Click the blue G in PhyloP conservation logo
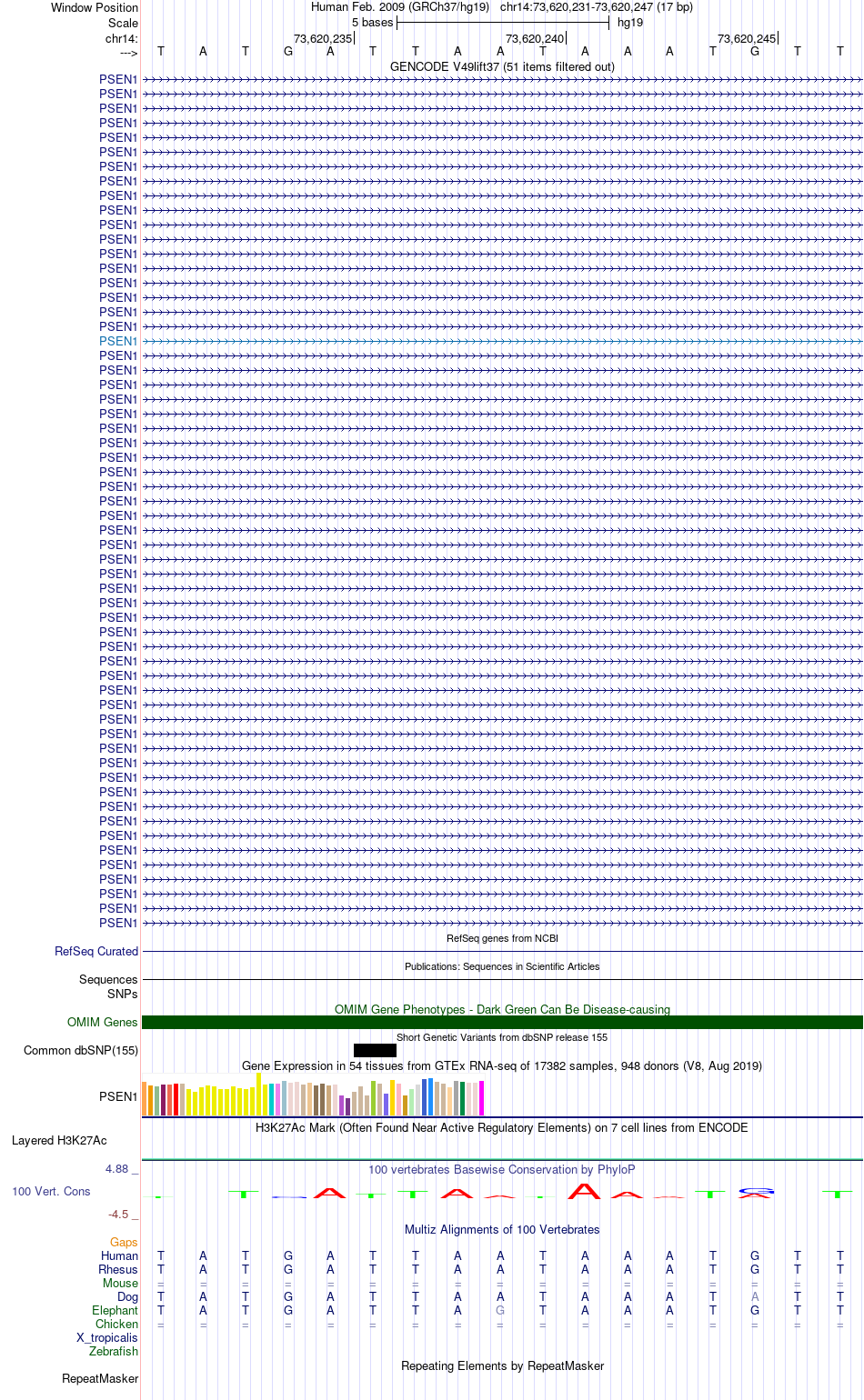 click(756, 1190)
